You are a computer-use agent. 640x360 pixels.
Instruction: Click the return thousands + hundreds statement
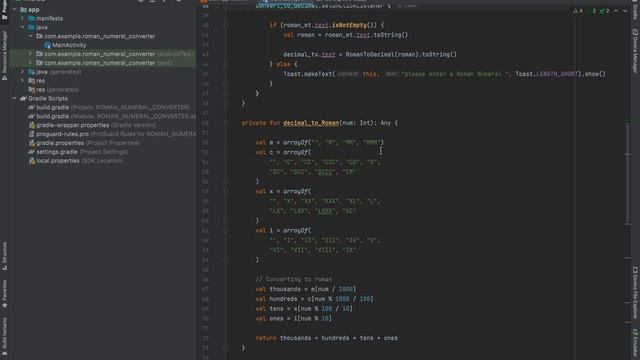(327, 338)
